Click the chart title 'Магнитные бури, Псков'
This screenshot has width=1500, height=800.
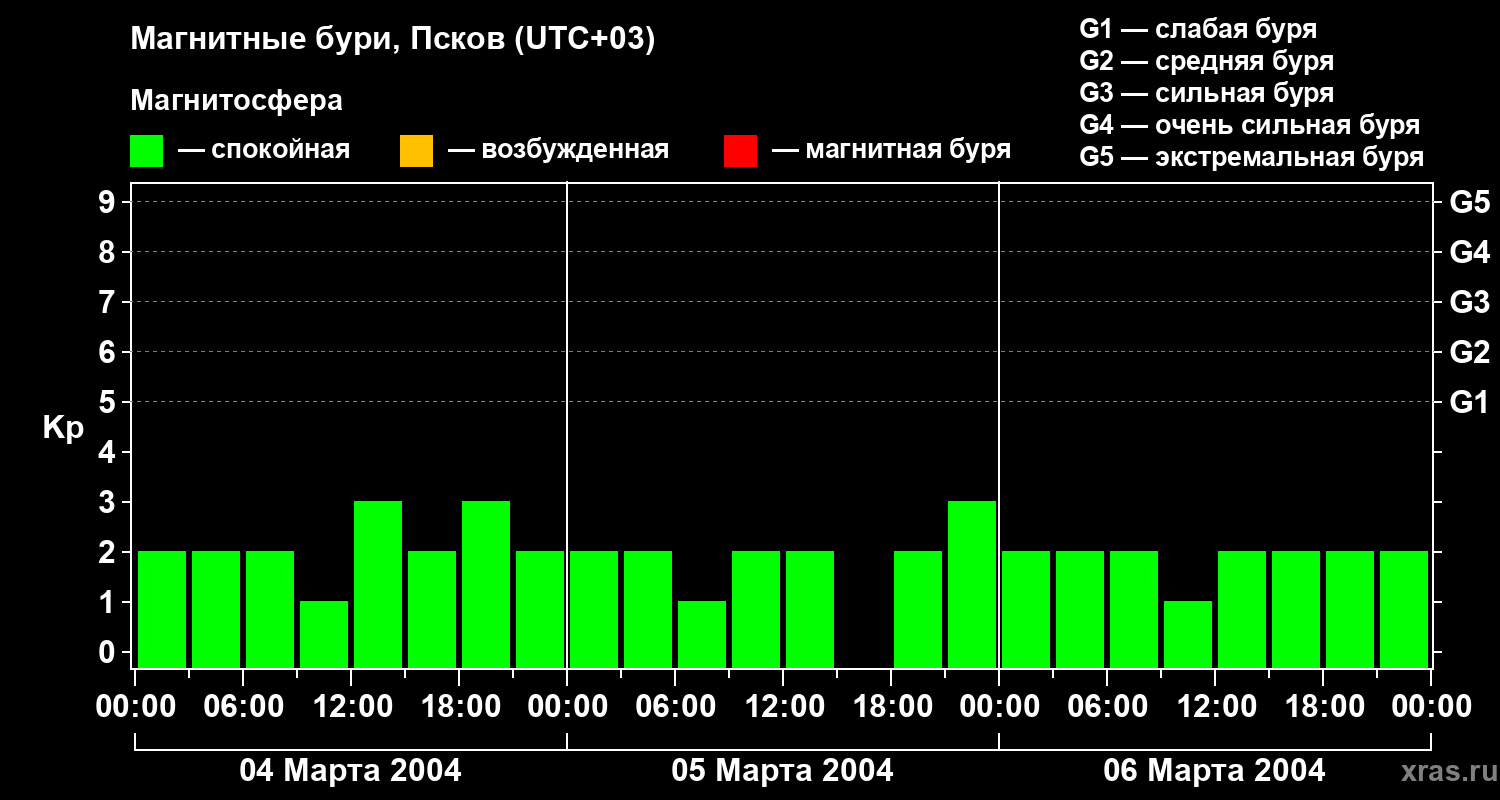point(392,40)
